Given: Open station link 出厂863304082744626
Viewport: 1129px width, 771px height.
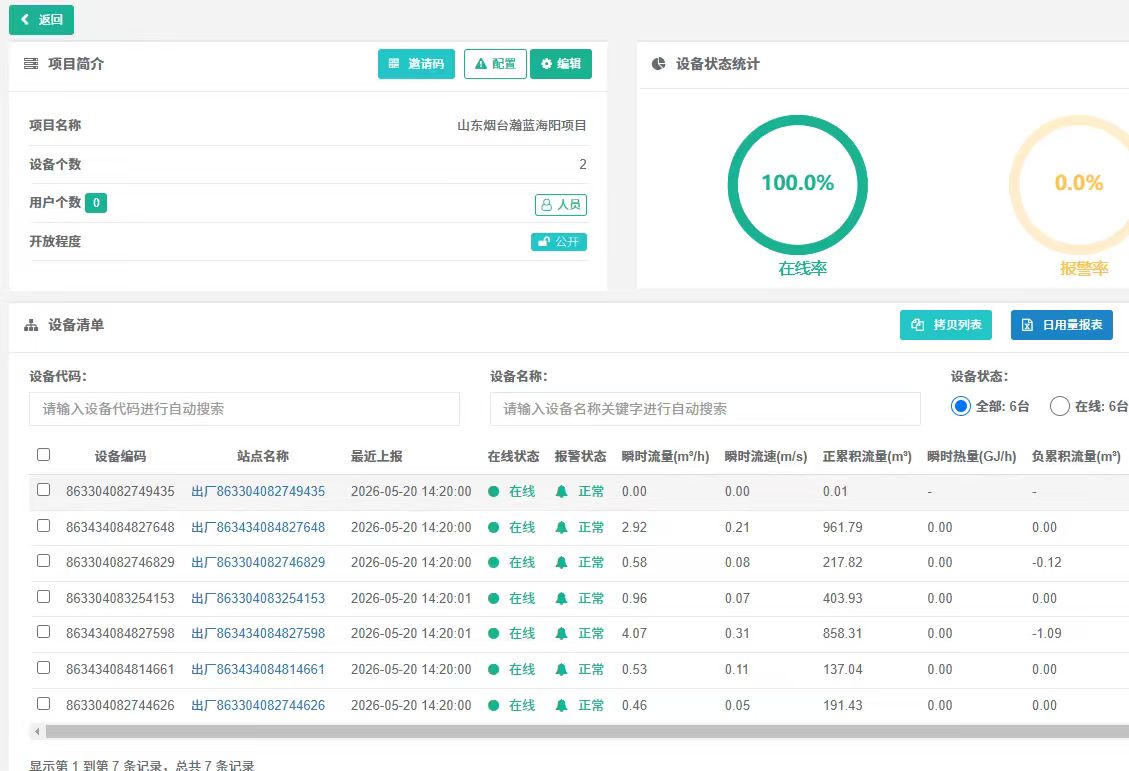Looking at the screenshot, I should [x=258, y=705].
